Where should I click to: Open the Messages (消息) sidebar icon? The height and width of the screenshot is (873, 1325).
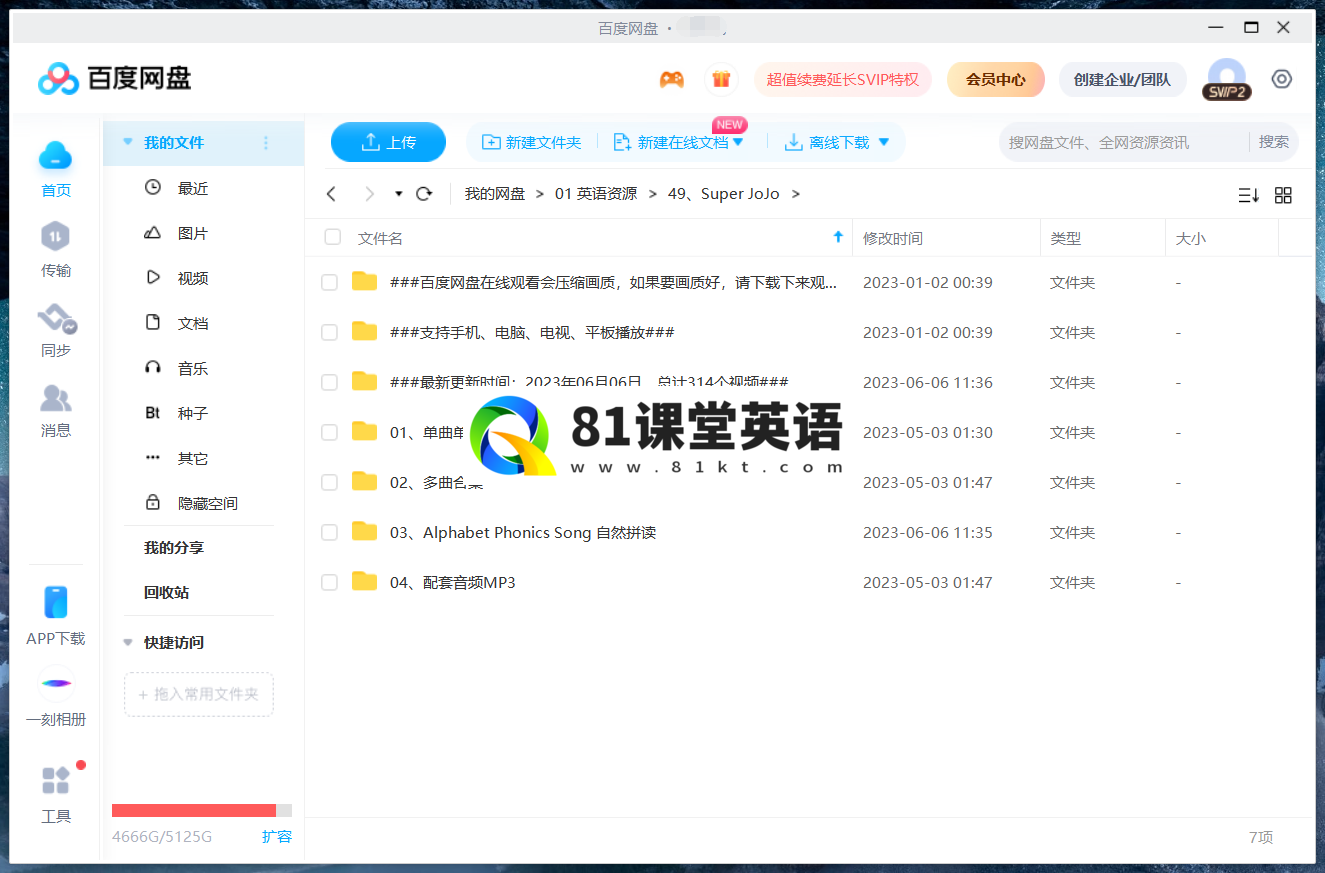[x=56, y=399]
